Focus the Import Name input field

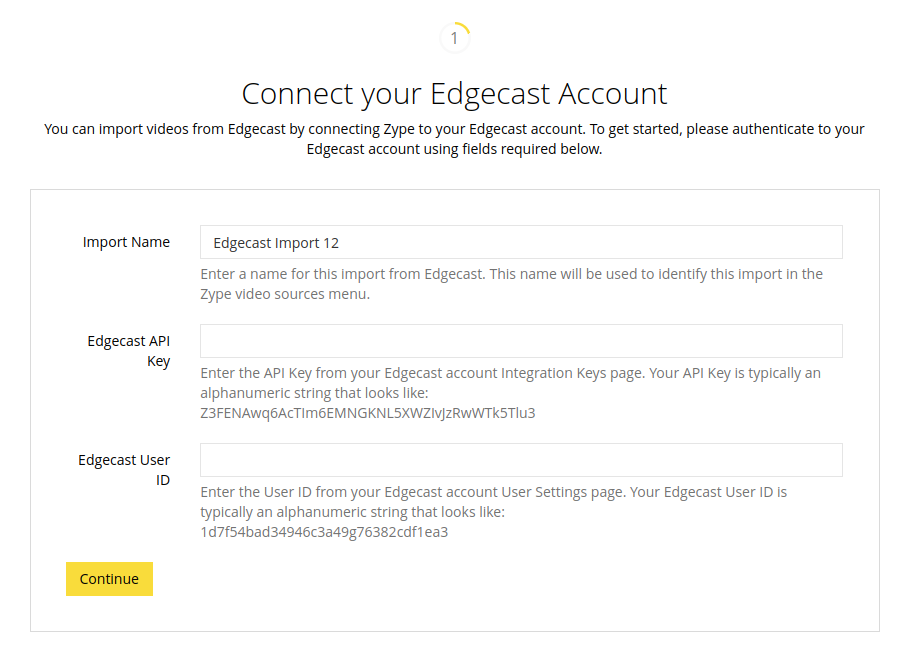[x=521, y=242]
